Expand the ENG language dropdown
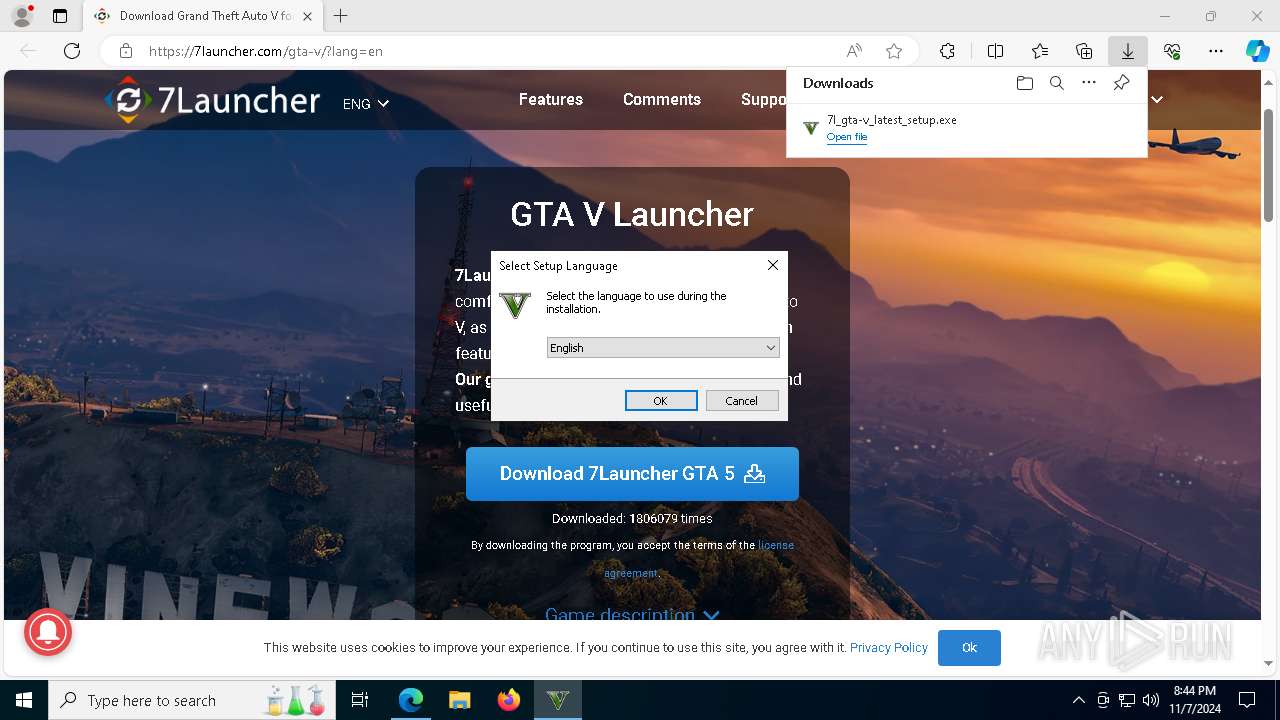Viewport: 1280px width, 720px height. coord(366,103)
